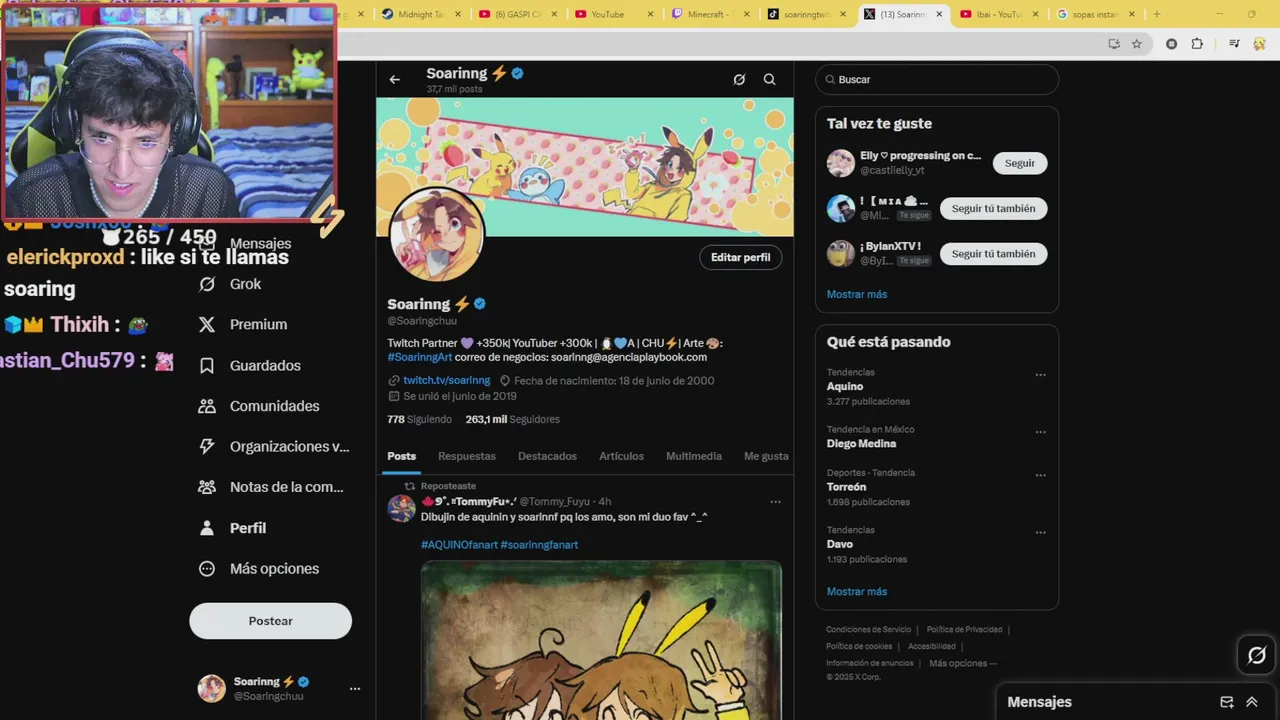Viewport: 1280px width, 720px height.
Task: Open options for the Aquino trend
Action: coord(1040,375)
